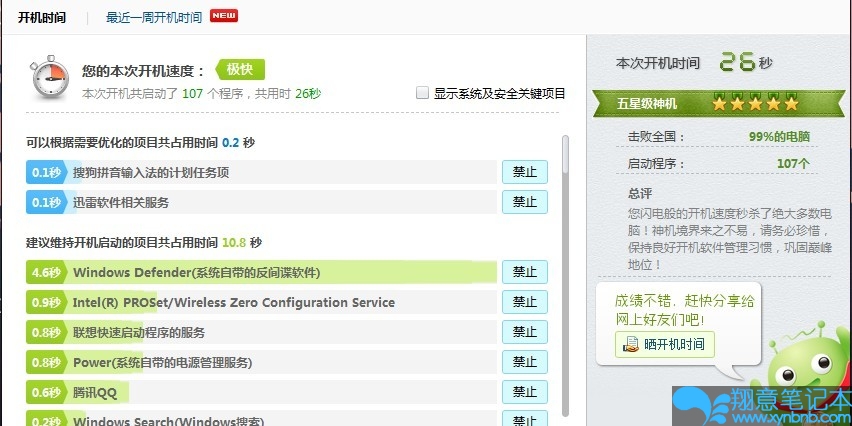Click the 建议维持开机启动的项目 heading
The height and width of the screenshot is (426, 852).
tap(143, 242)
